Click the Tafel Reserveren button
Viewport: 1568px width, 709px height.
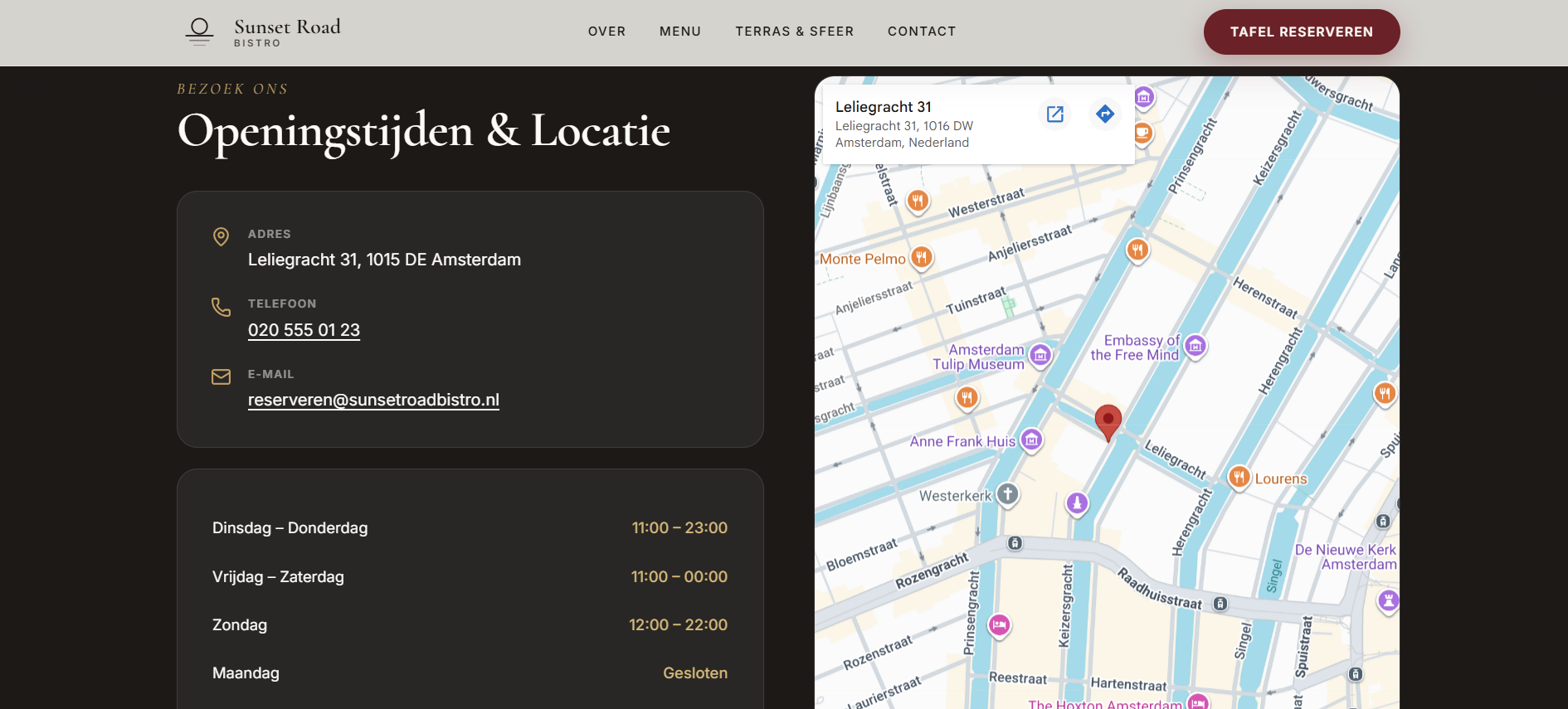click(1302, 32)
